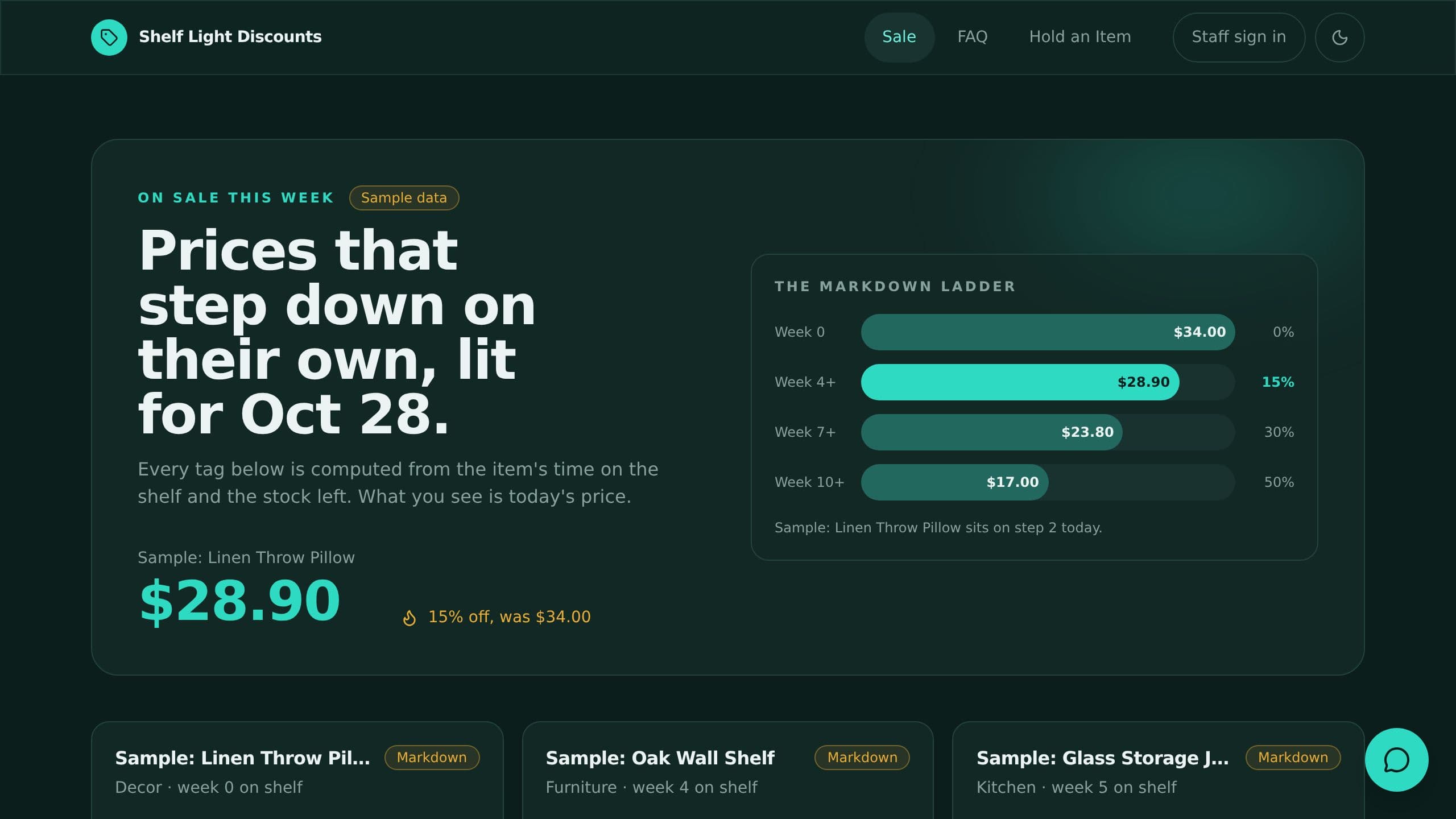
Task: Go to the FAQ page
Action: click(x=973, y=37)
